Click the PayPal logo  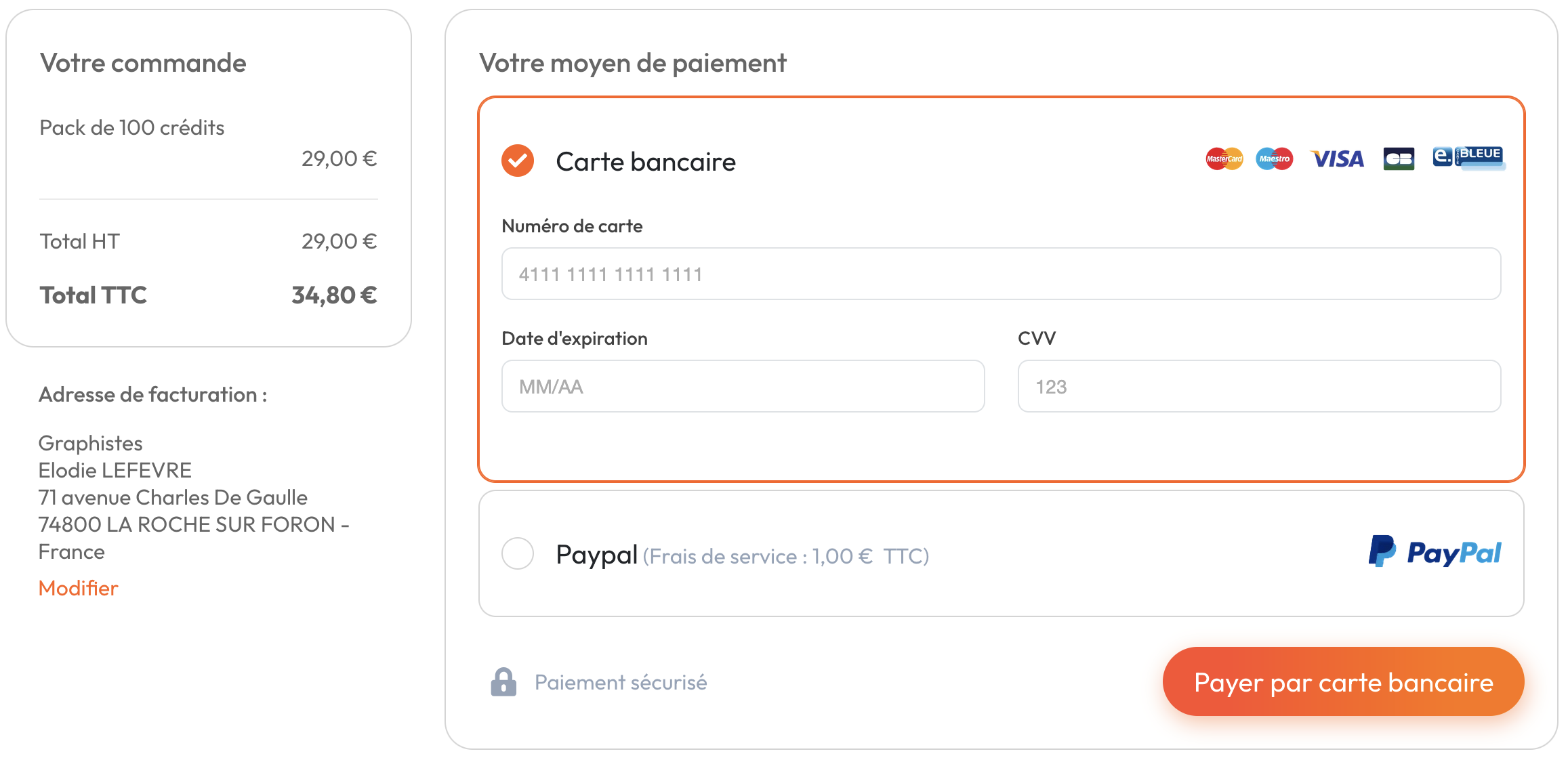pyautogui.click(x=1435, y=552)
